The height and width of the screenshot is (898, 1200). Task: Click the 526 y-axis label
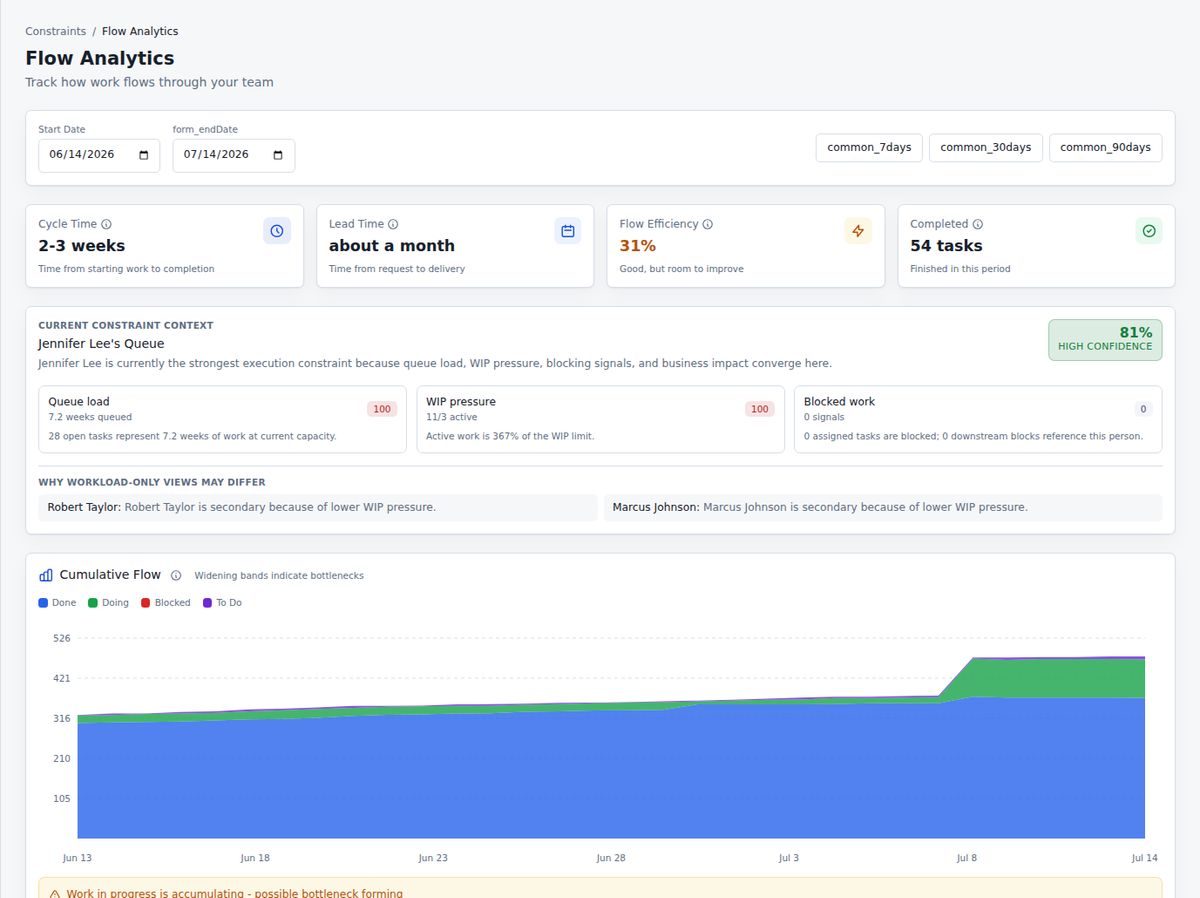click(61, 638)
